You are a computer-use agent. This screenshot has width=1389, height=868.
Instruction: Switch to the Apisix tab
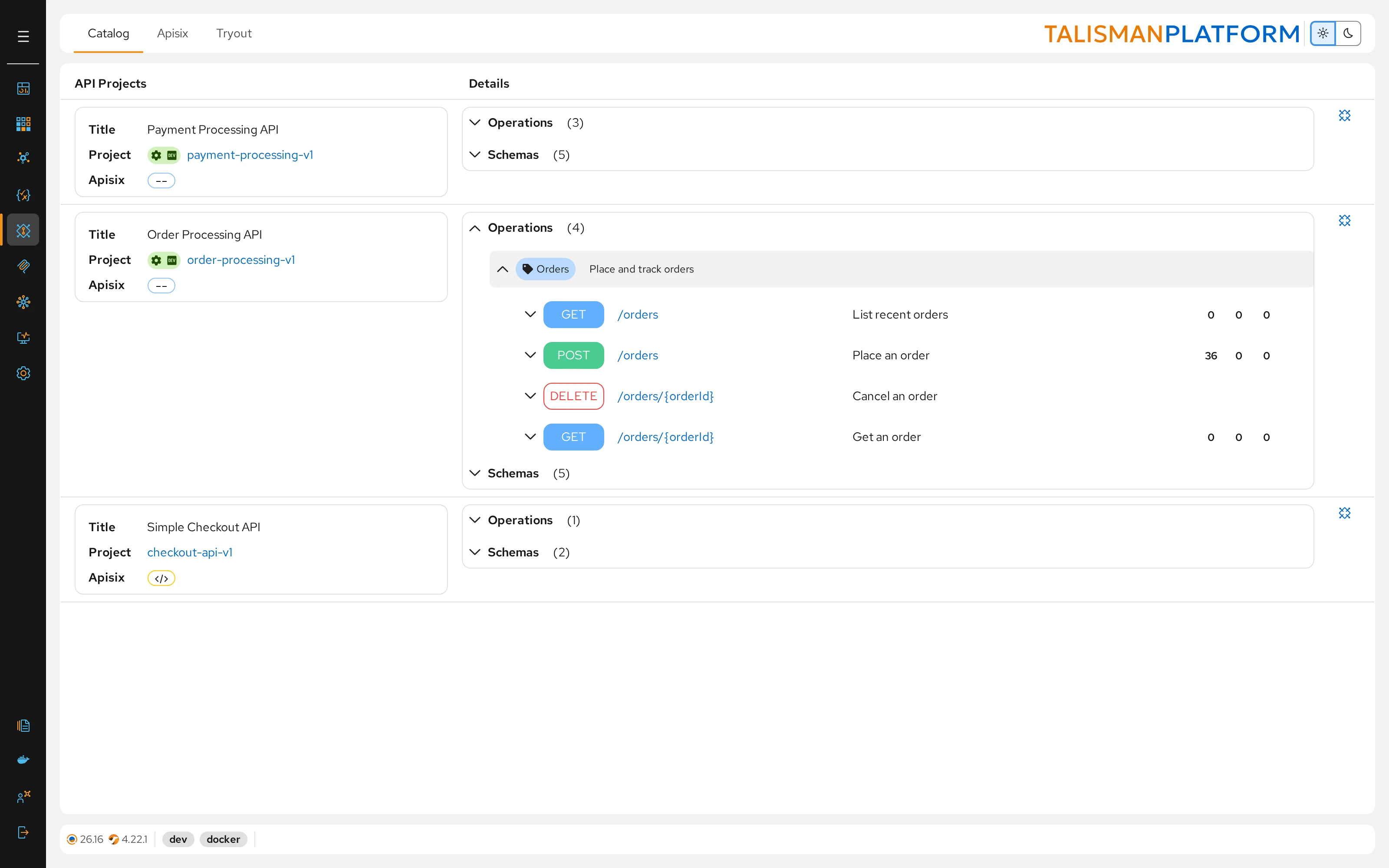pos(172,33)
